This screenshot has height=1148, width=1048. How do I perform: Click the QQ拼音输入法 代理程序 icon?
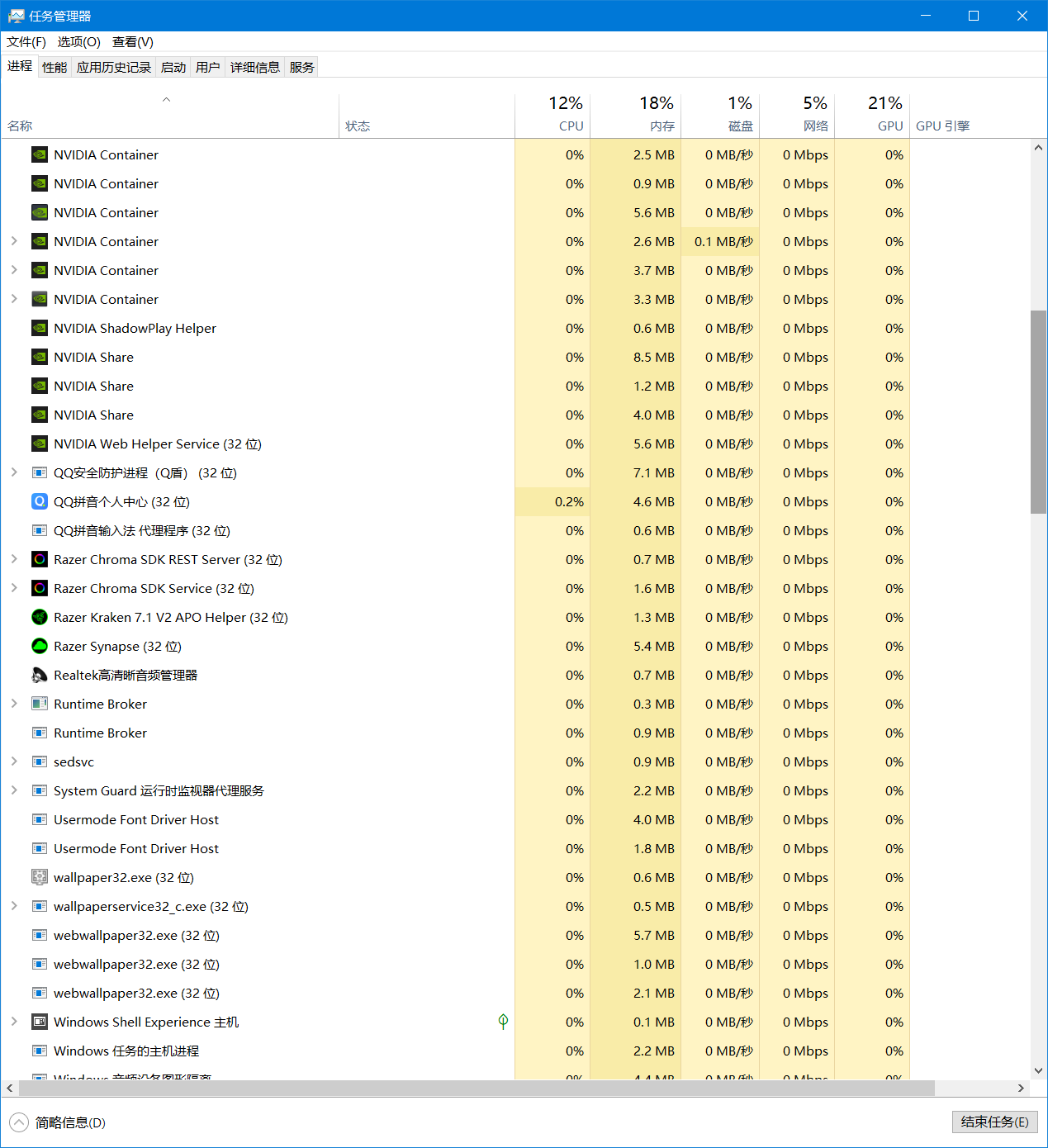click(x=40, y=530)
